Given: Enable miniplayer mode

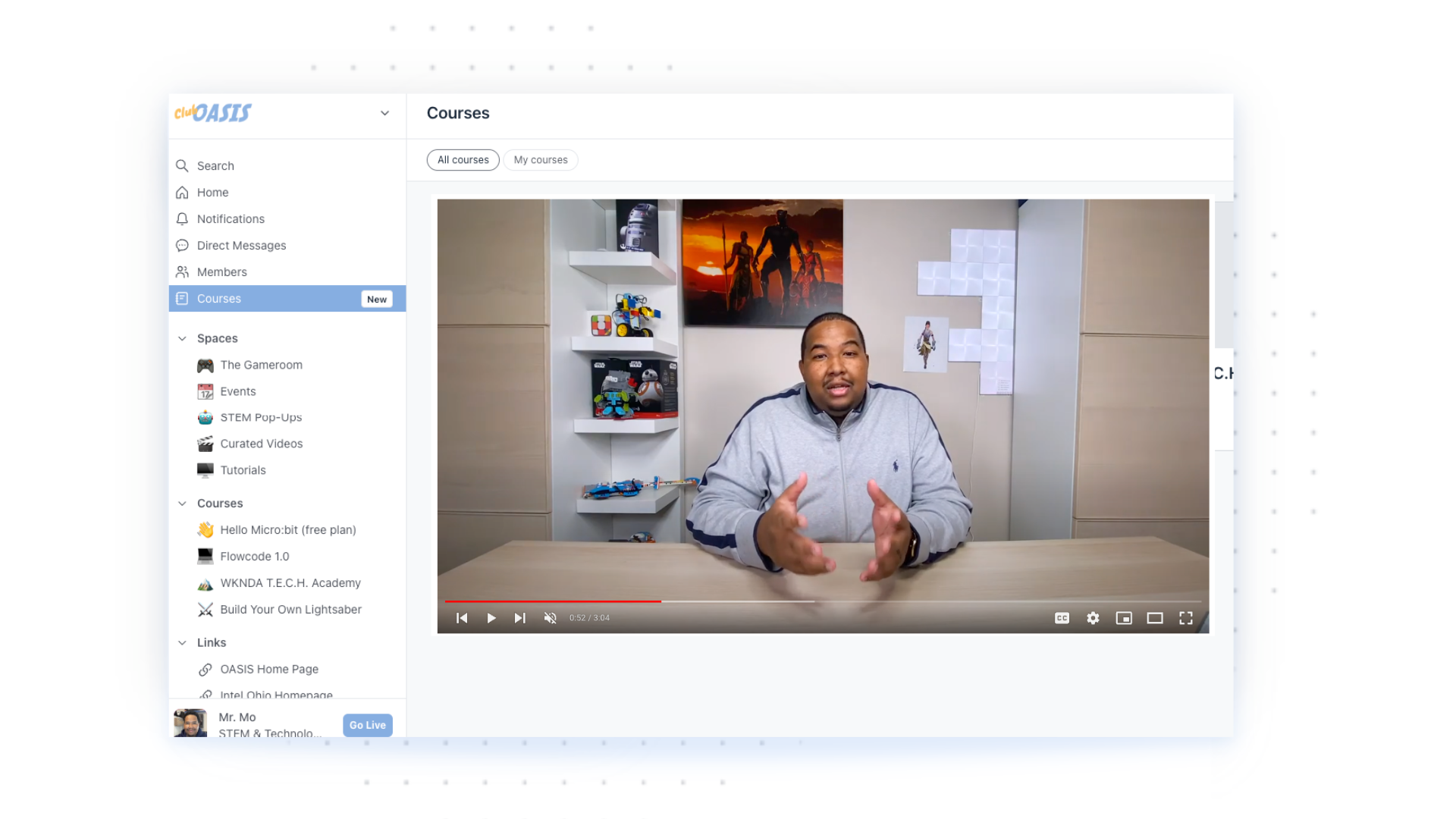Looking at the screenshot, I should (x=1124, y=618).
